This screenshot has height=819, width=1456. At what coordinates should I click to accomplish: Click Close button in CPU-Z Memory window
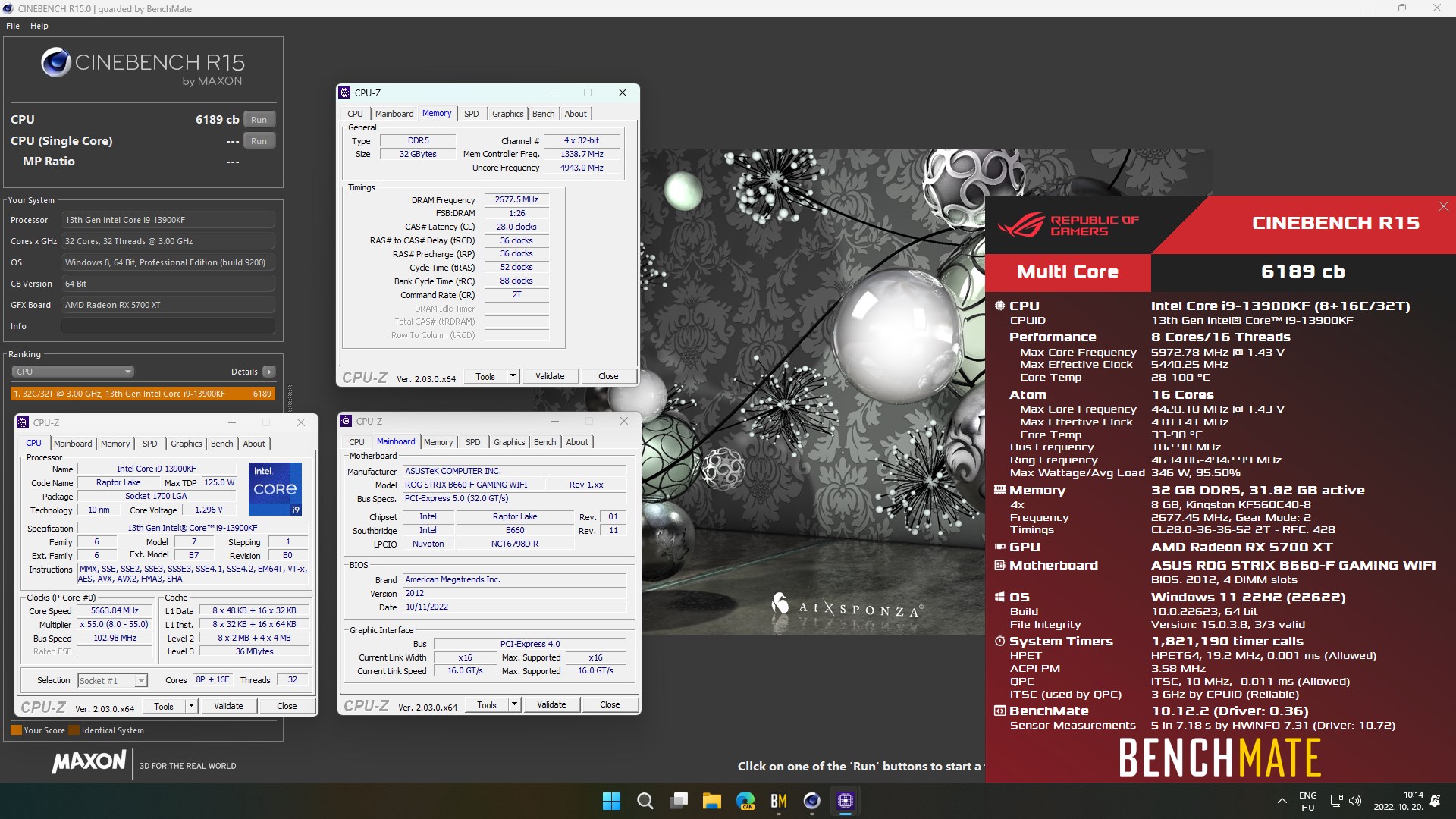point(608,376)
